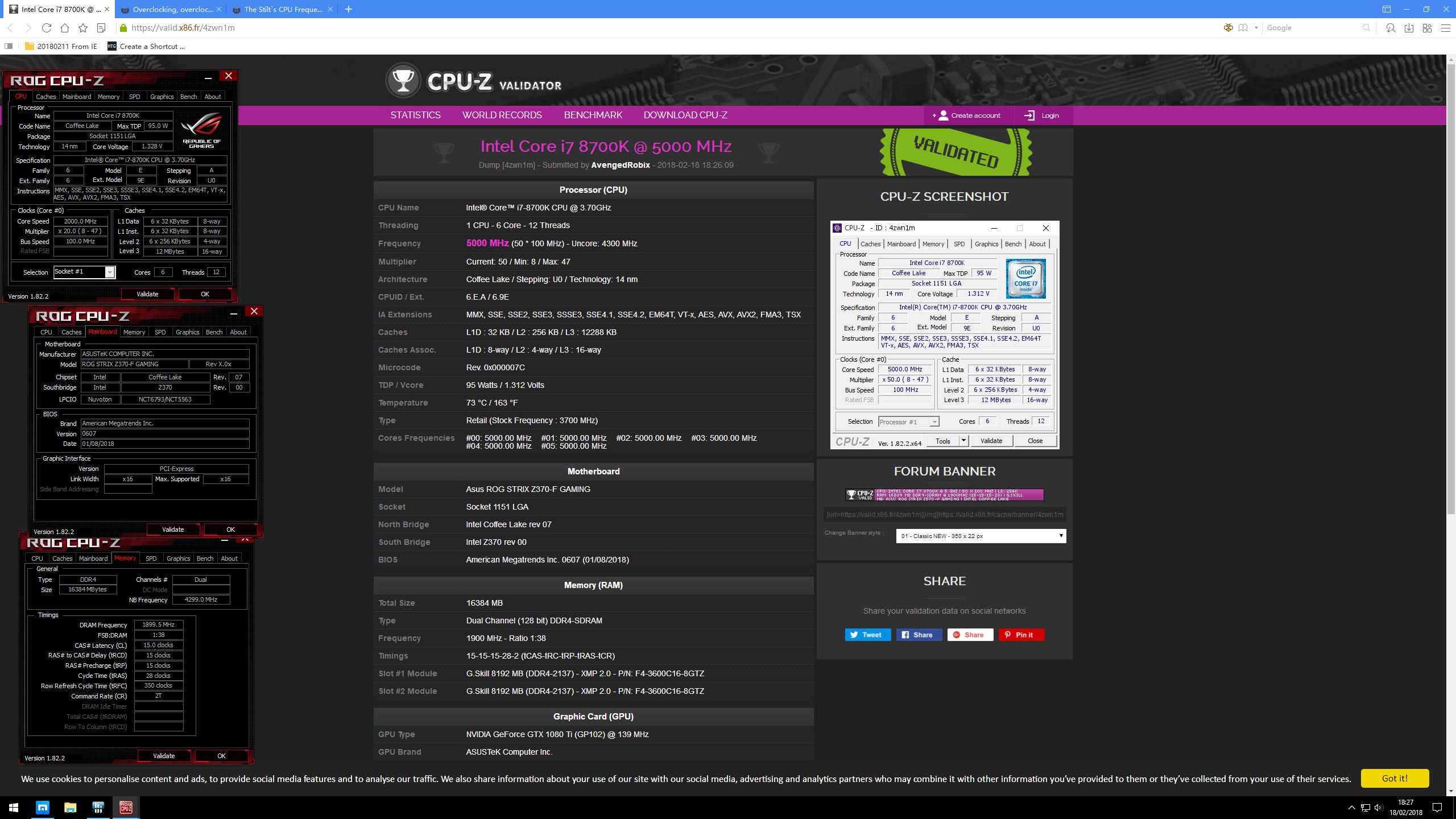Click OK in top ROG CPU-Z CPU window
This screenshot has height=819, width=1456.
(x=205, y=294)
